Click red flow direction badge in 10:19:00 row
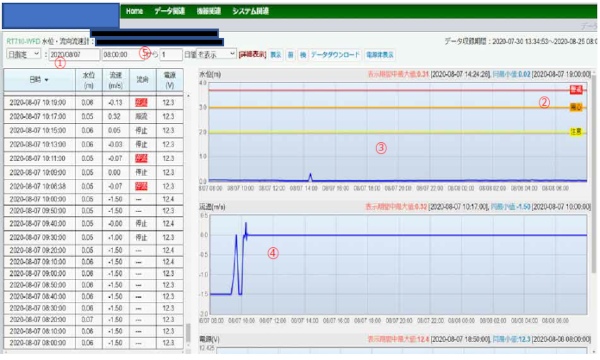This screenshot has width=600, height=360. (x=141, y=103)
